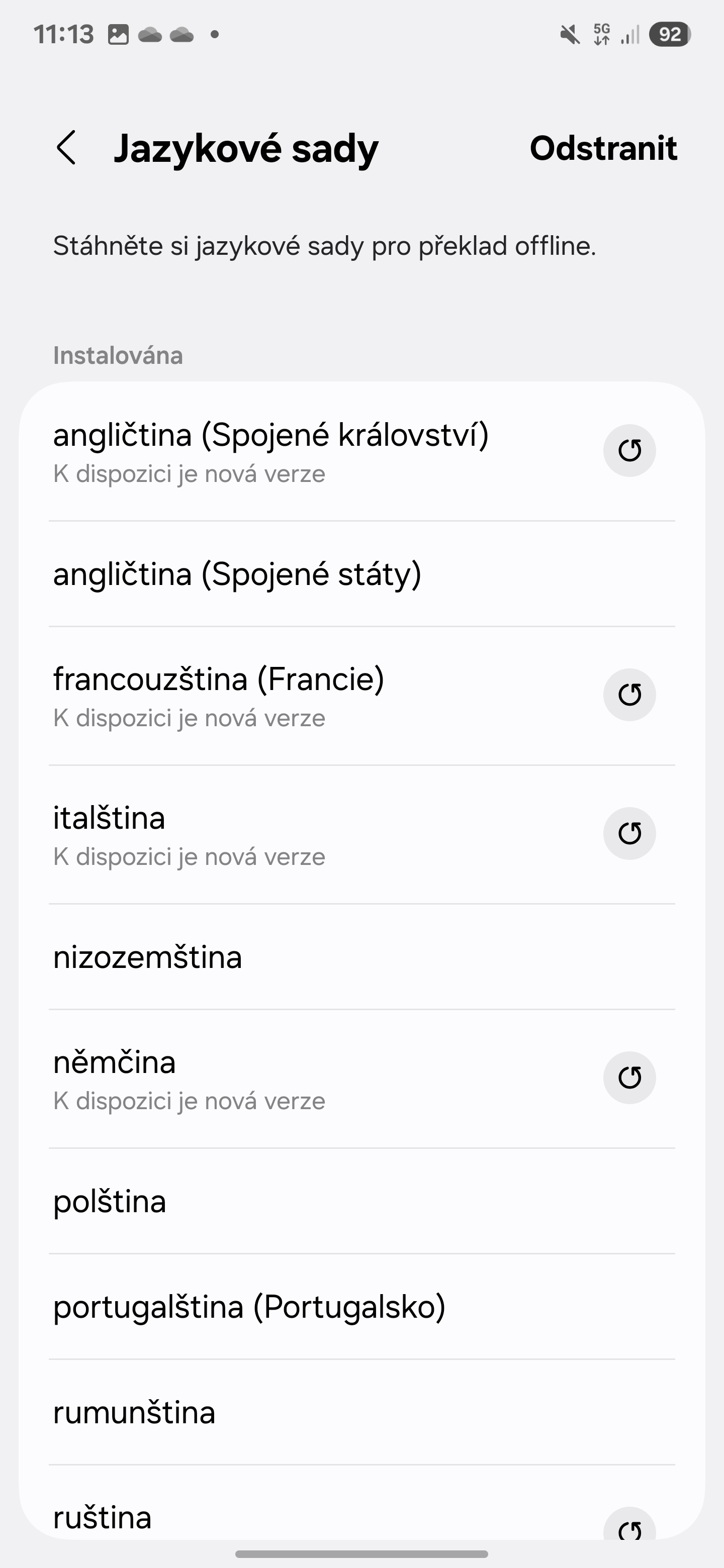Update the francouzština (Francie) language pack
The height and width of the screenshot is (1568, 724).
(x=629, y=695)
